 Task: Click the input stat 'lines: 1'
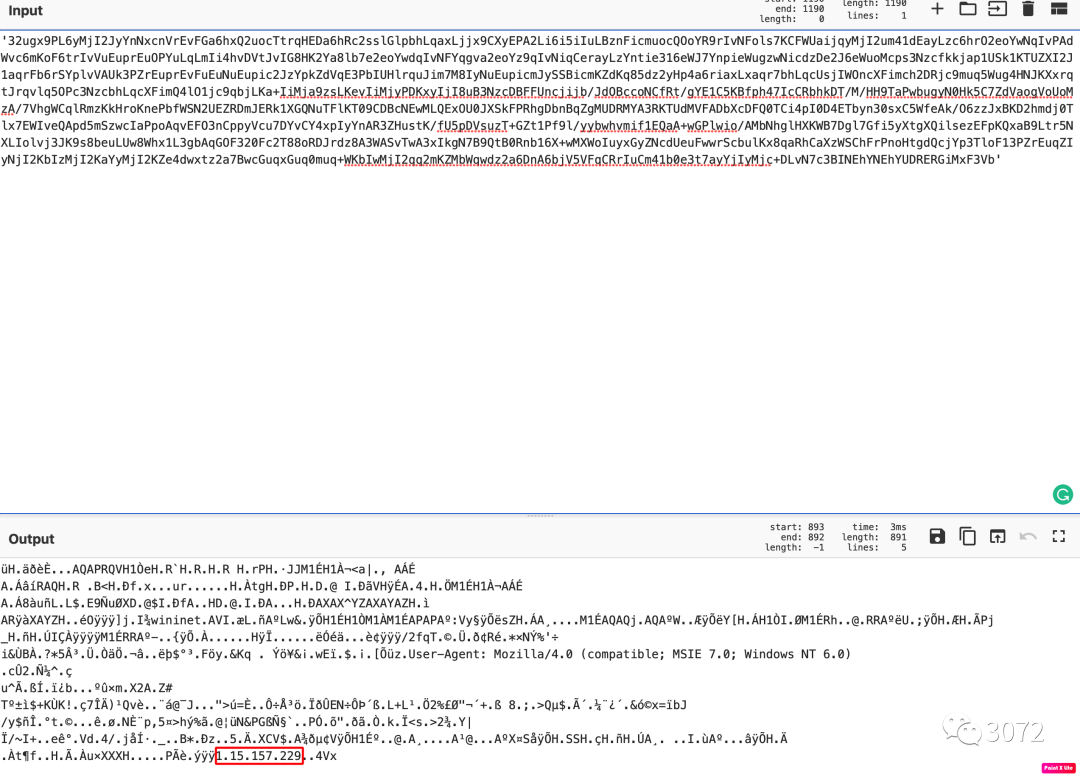coord(877,16)
